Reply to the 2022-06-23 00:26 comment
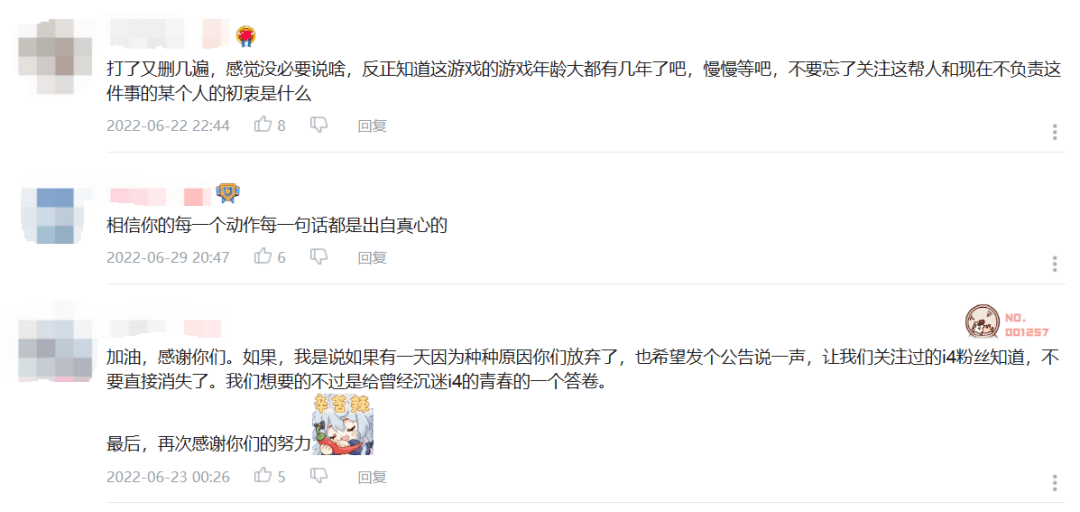1080x512 pixels. [x=372, y=476]
